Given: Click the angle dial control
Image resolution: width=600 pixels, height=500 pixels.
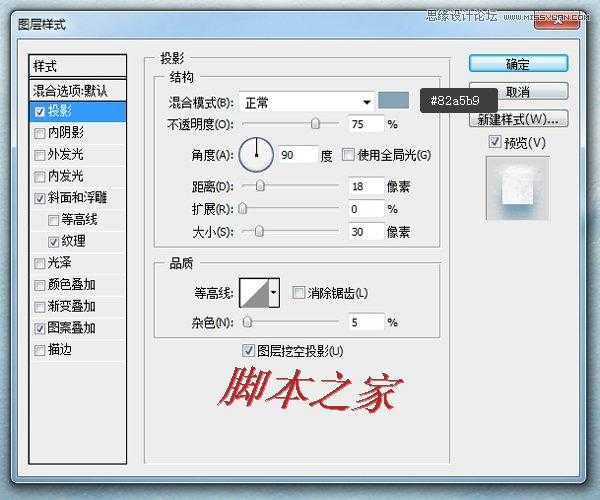Looking at the screenshot, I should click(x=256, y=155).
